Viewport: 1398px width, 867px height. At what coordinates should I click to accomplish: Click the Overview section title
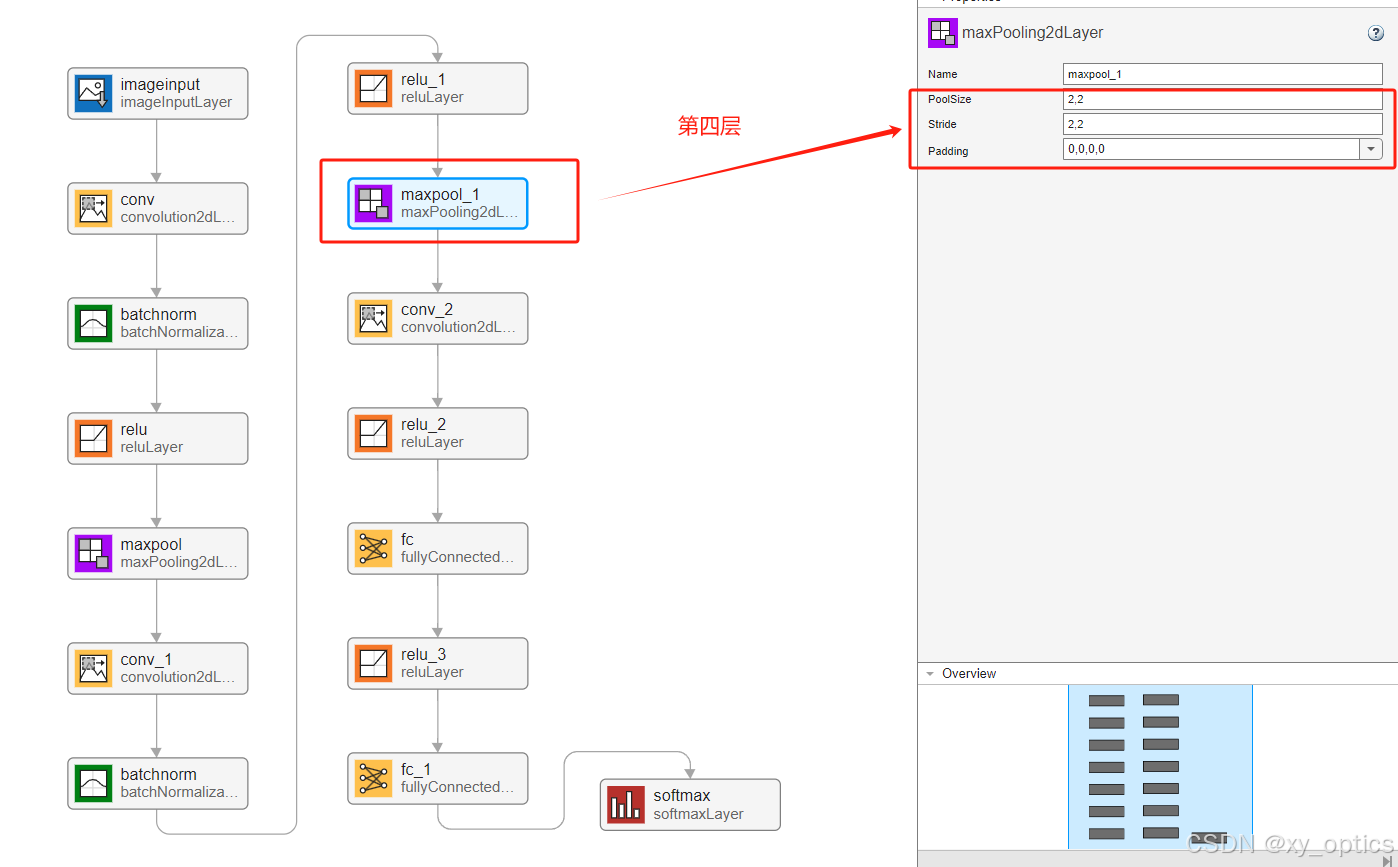pos(969,674)
